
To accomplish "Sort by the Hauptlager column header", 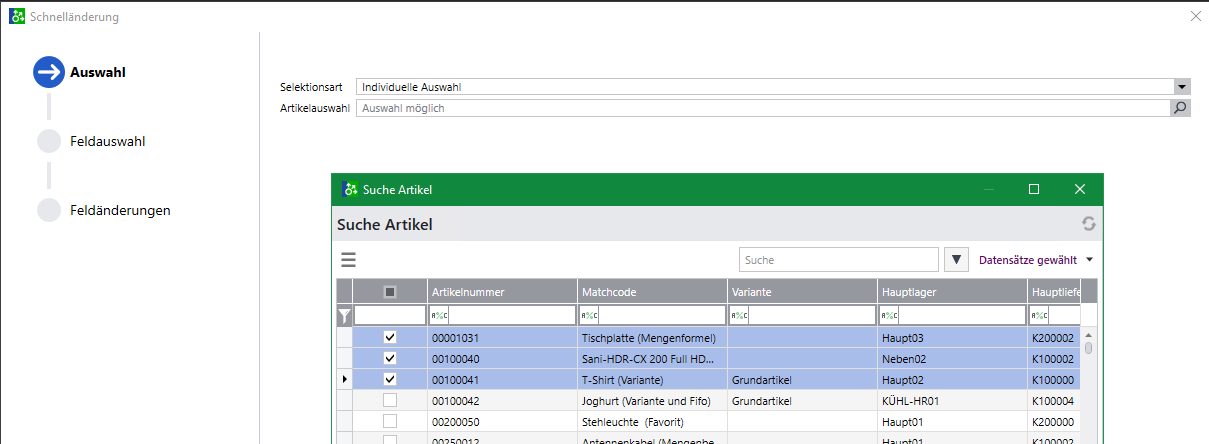I will pyautogui.click(x=952, y=292).
